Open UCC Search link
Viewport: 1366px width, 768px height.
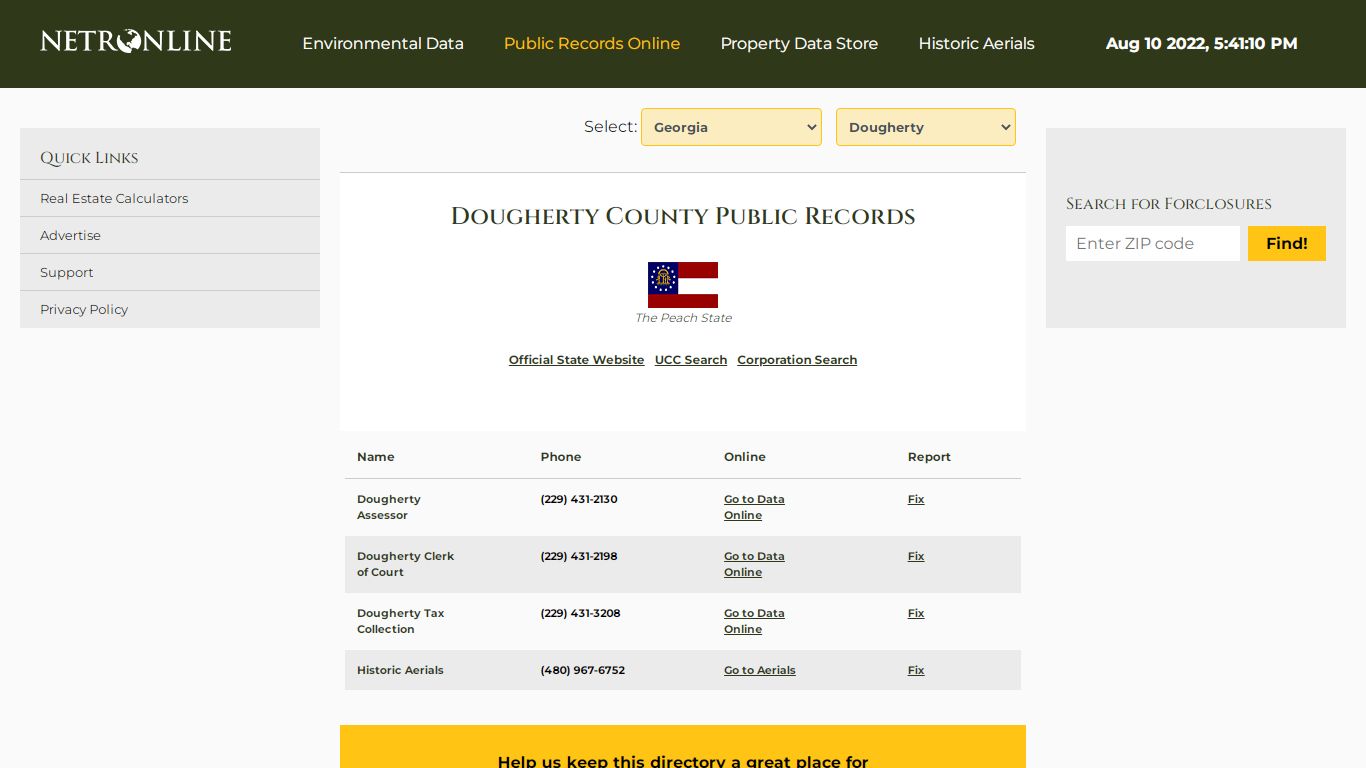691,360
